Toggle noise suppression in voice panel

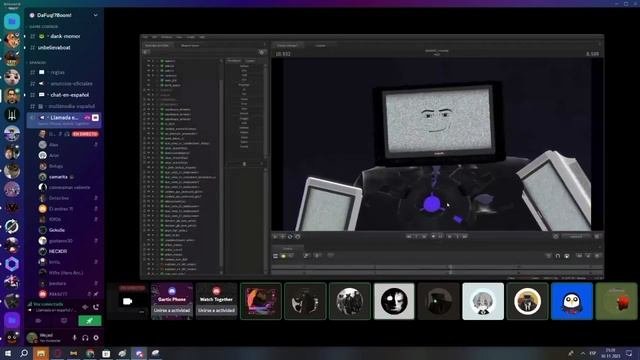(x=85, y=307)
